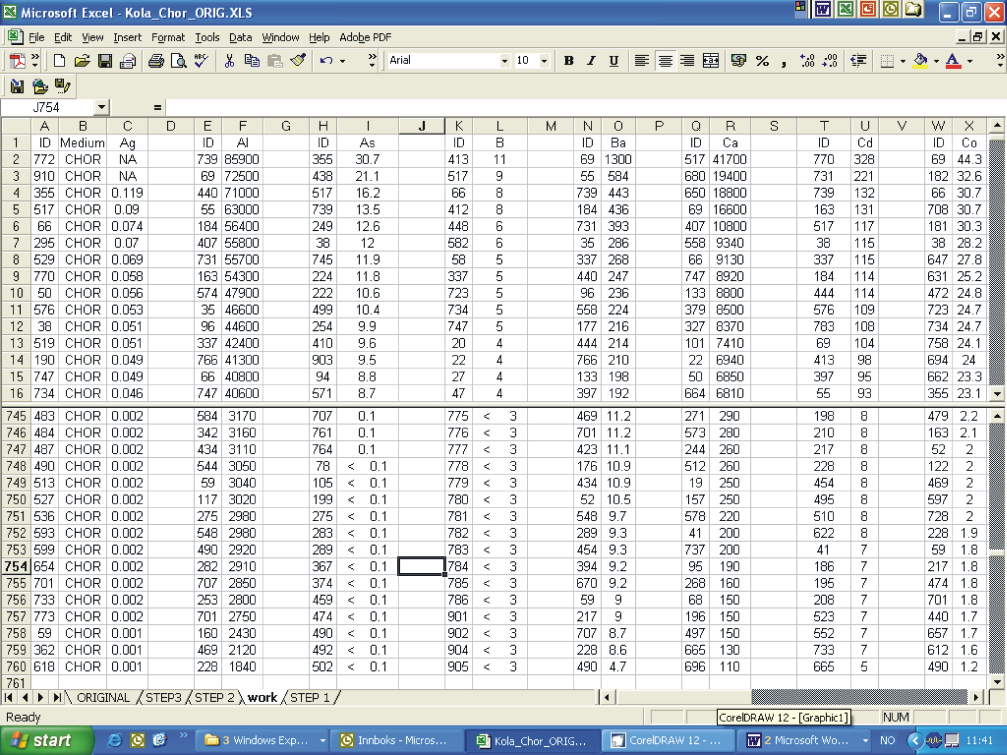
Task: Open a file with the Open folder icon
Action: tap(82, 61)
